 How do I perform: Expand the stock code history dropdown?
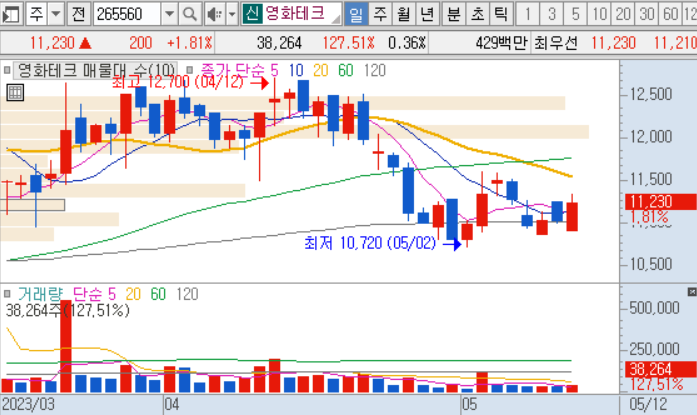click(169, 14)
